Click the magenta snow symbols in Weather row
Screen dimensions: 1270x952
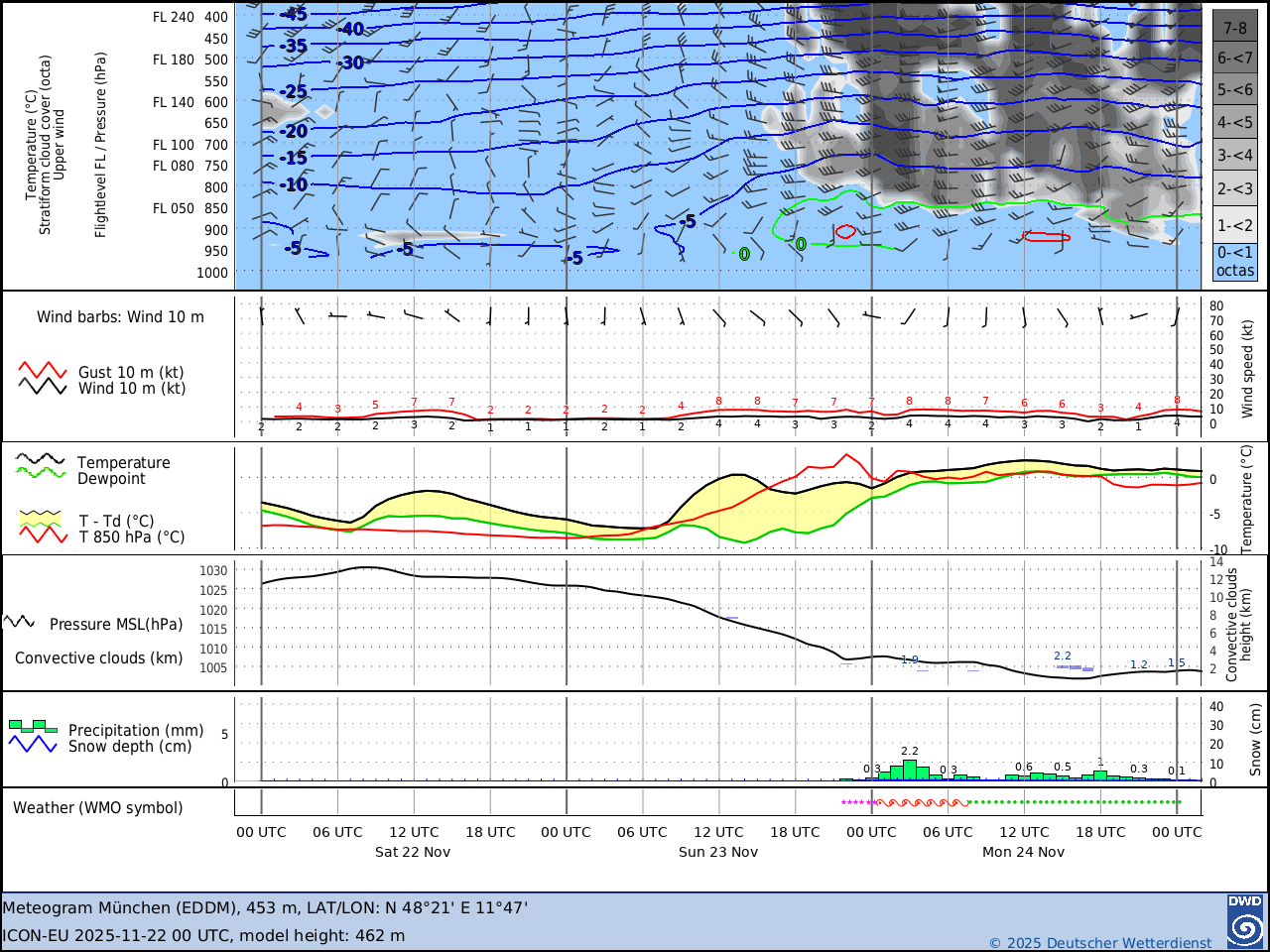click(858, 802)
